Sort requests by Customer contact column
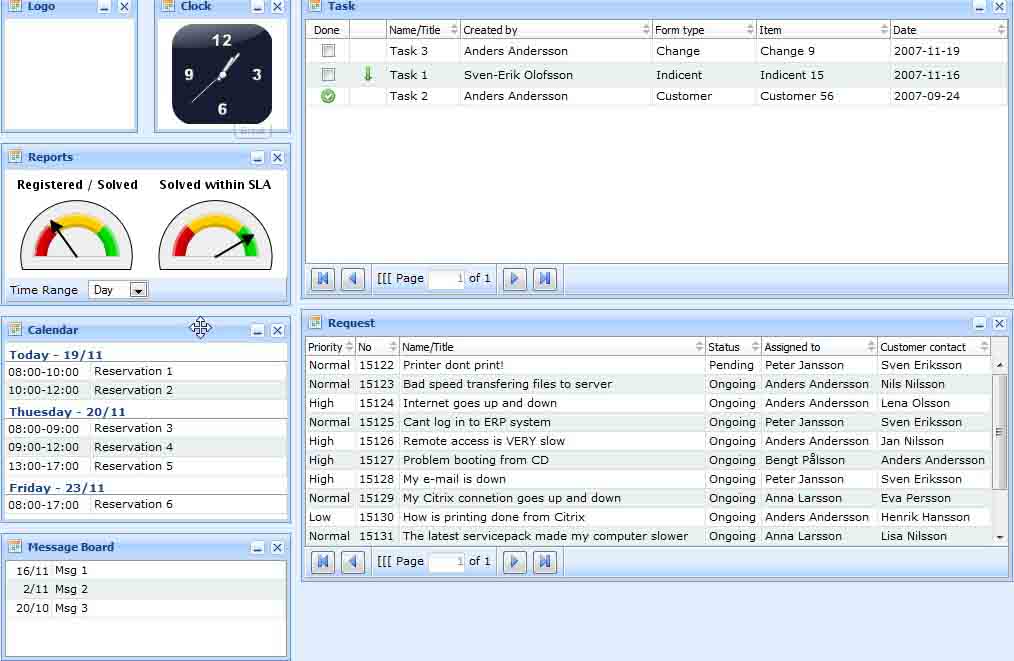 (x=934, y=347)
